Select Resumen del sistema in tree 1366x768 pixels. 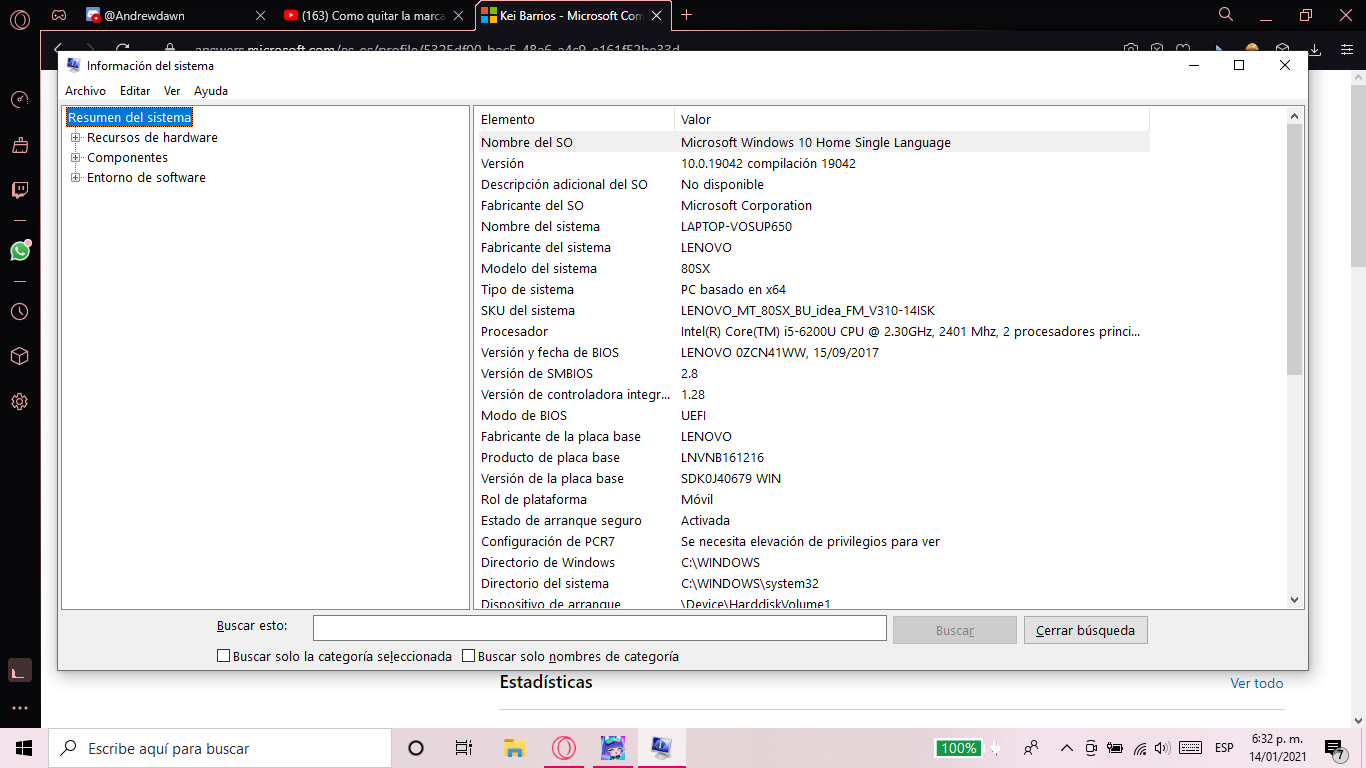129,118
